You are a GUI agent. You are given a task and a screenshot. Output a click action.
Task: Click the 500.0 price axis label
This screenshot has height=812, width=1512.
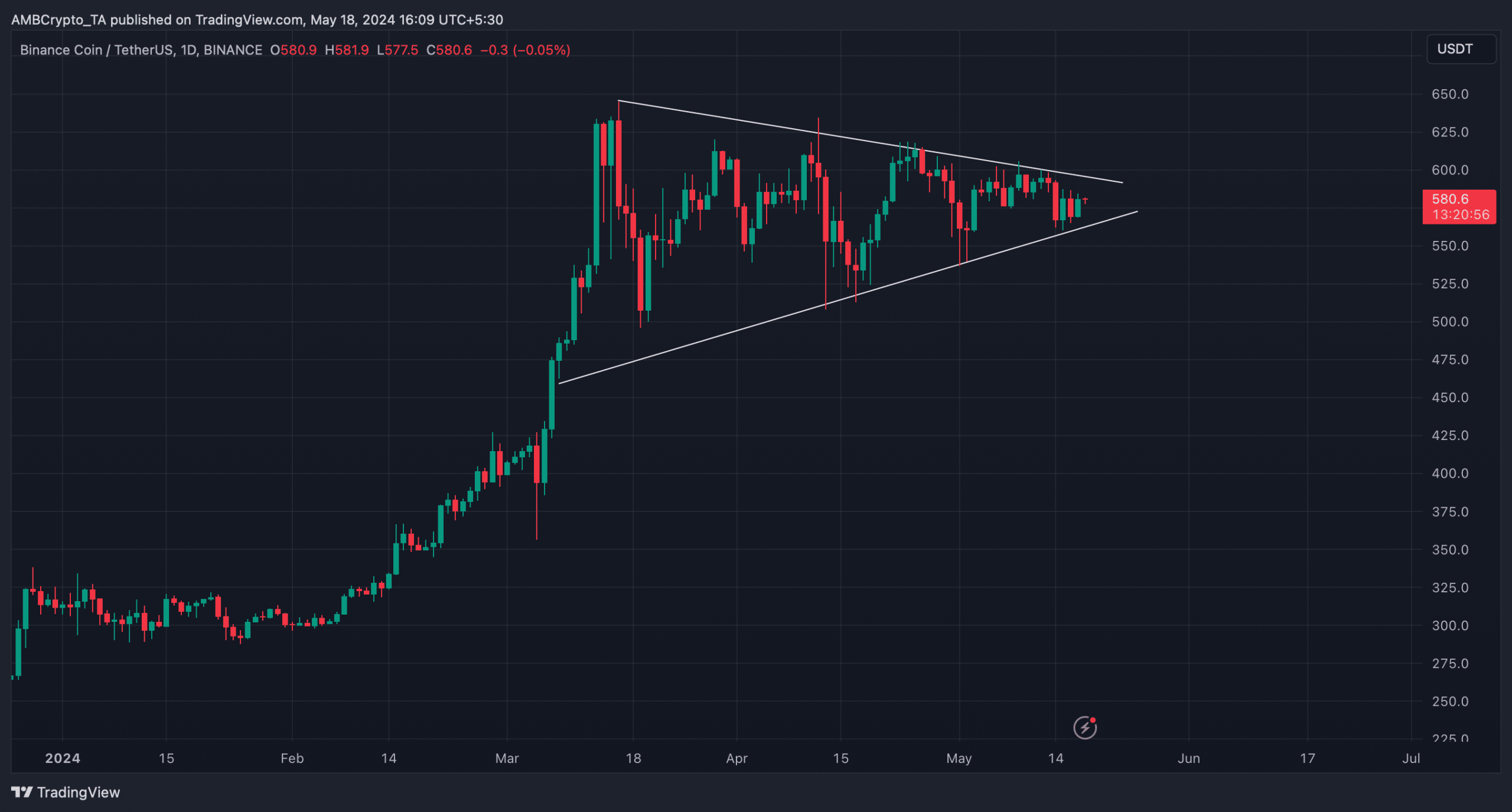(x=1449, y=321)
